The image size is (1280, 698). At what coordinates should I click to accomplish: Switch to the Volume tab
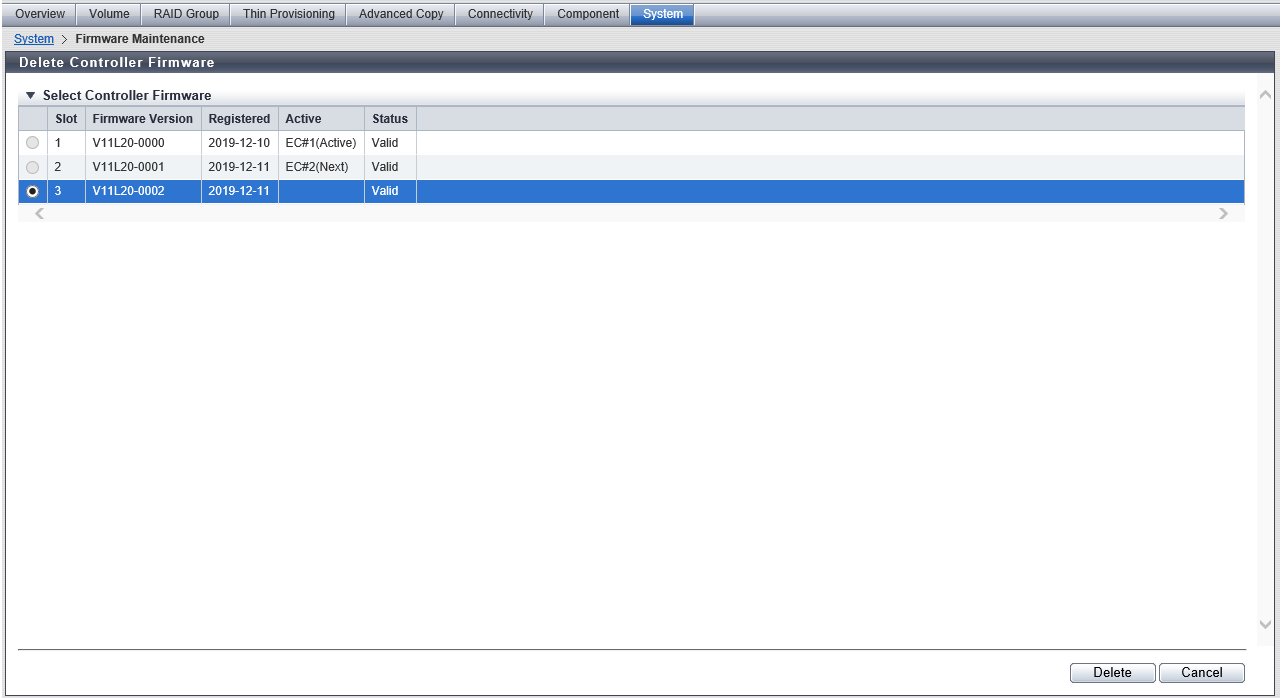pyautogui.click(x=109, y=14)
